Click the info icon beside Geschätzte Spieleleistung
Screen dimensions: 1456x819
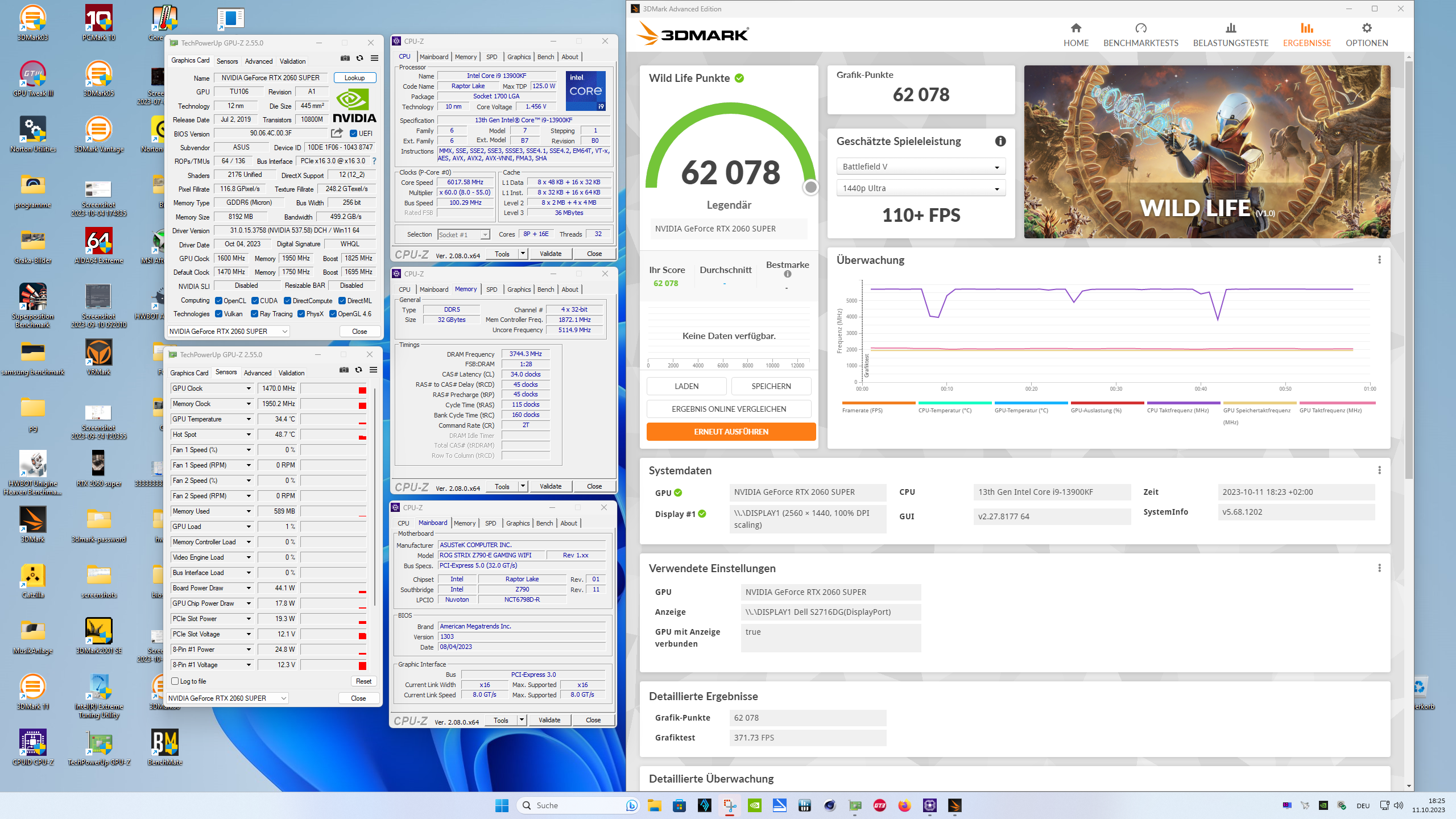(1000, 141)
